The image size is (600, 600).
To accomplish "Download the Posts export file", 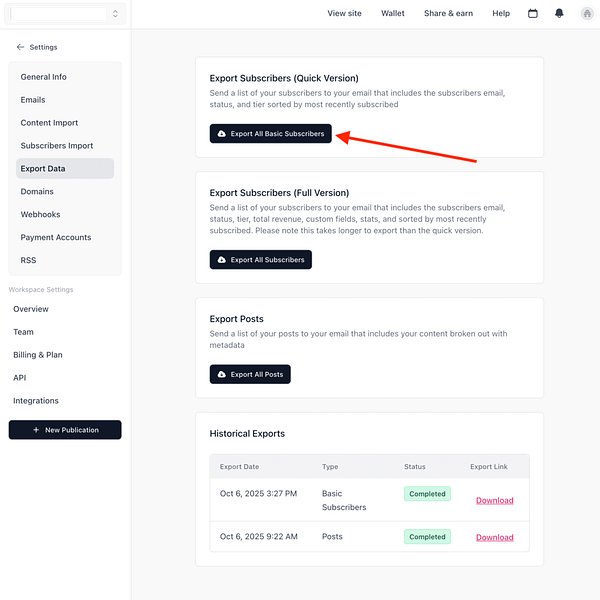I will [494, 537].
